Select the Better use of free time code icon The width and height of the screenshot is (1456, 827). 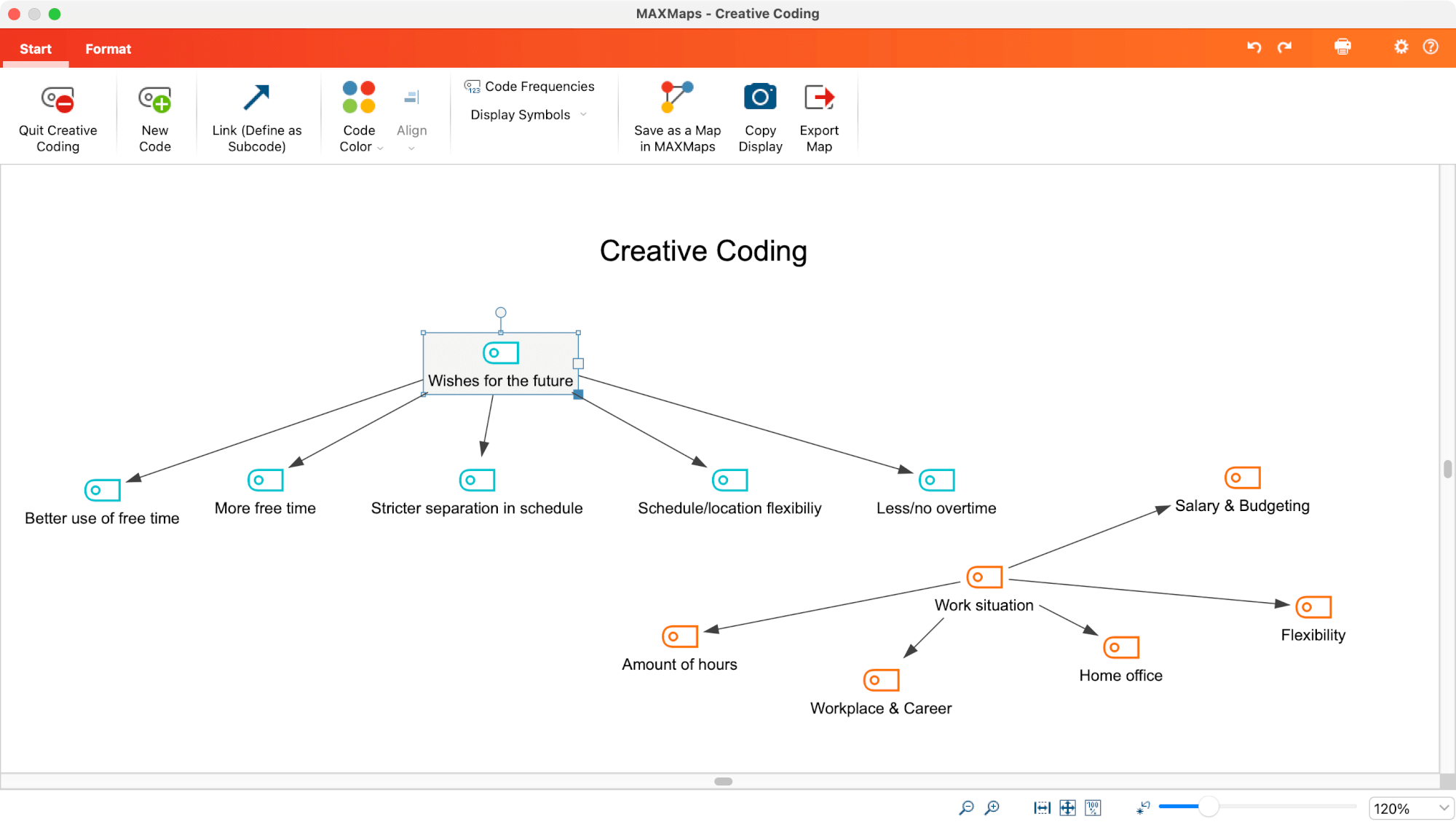[103, 490]
